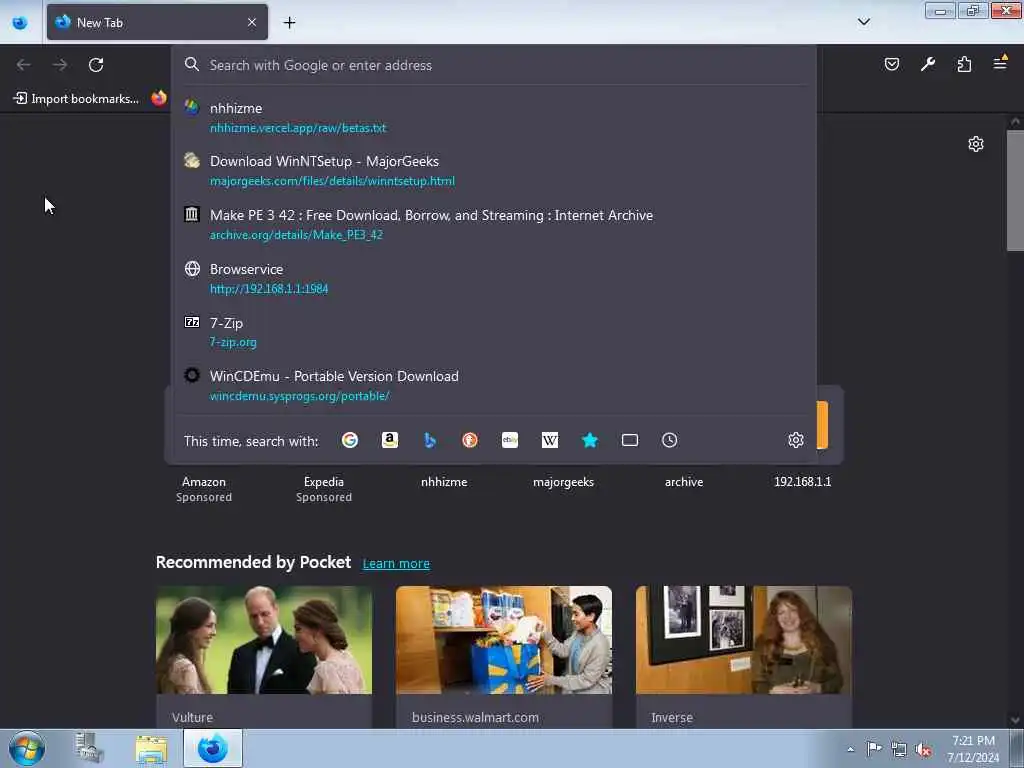This screenshot has height=768, width=1024.
Task: Open the application hamburger menu
Action: [x=1000, y=63]
